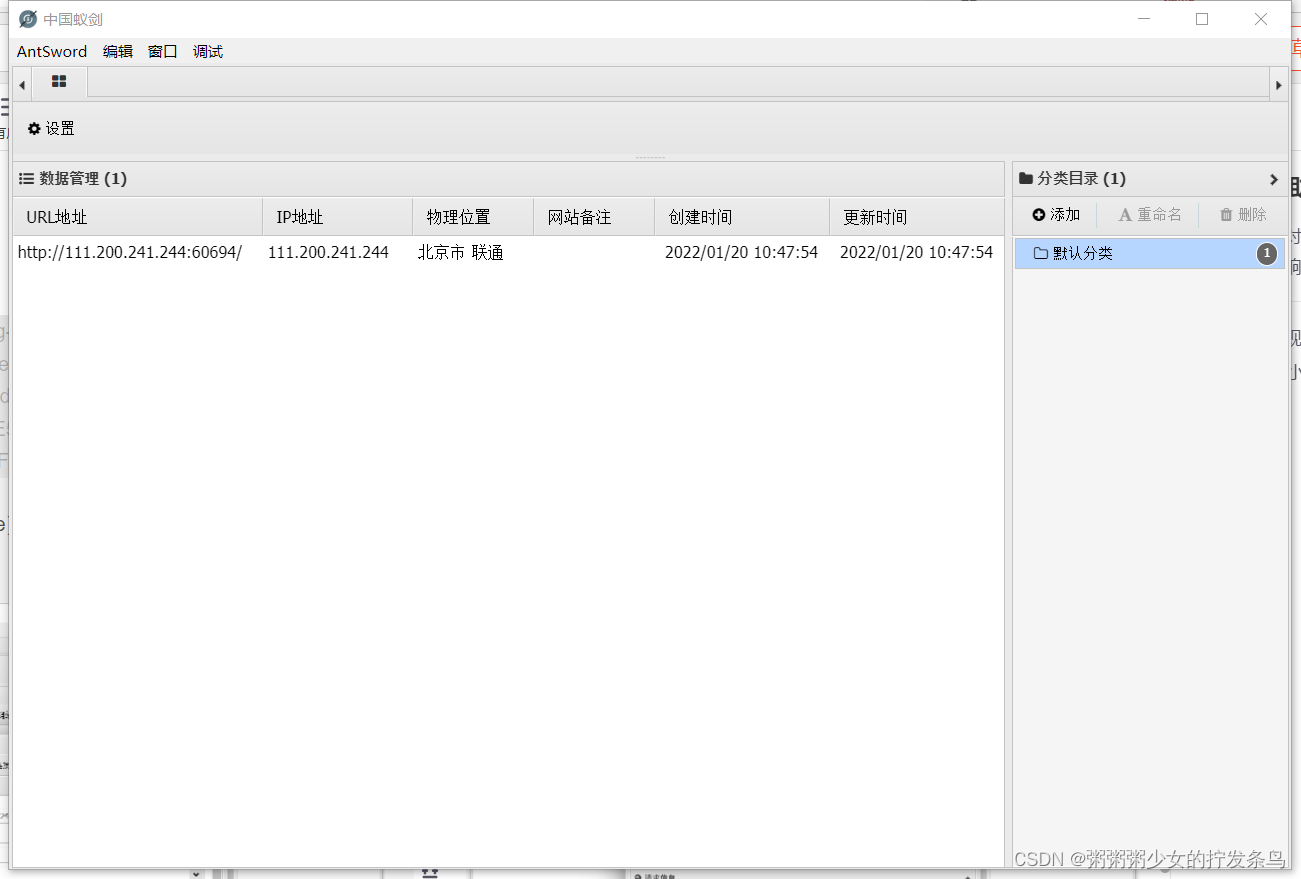Sort by 创建时间 column header

(x=742, y=217)
